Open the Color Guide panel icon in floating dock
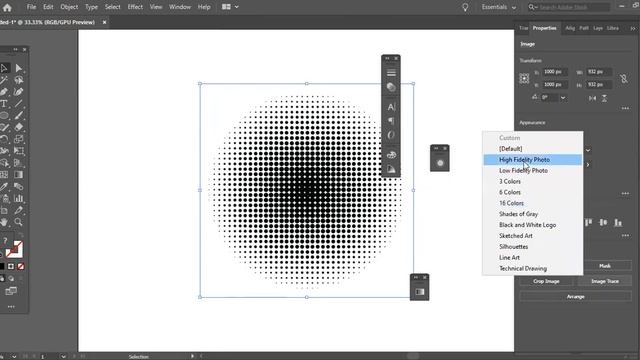The height and width of the screenshot is (360, 640). coord(391,169)
